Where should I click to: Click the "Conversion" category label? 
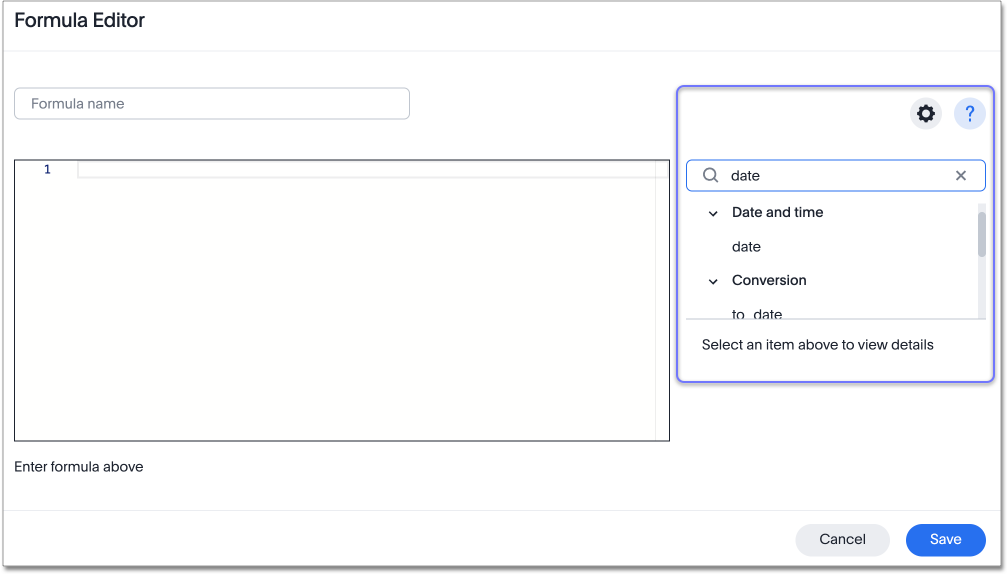(x=769, y=281)
